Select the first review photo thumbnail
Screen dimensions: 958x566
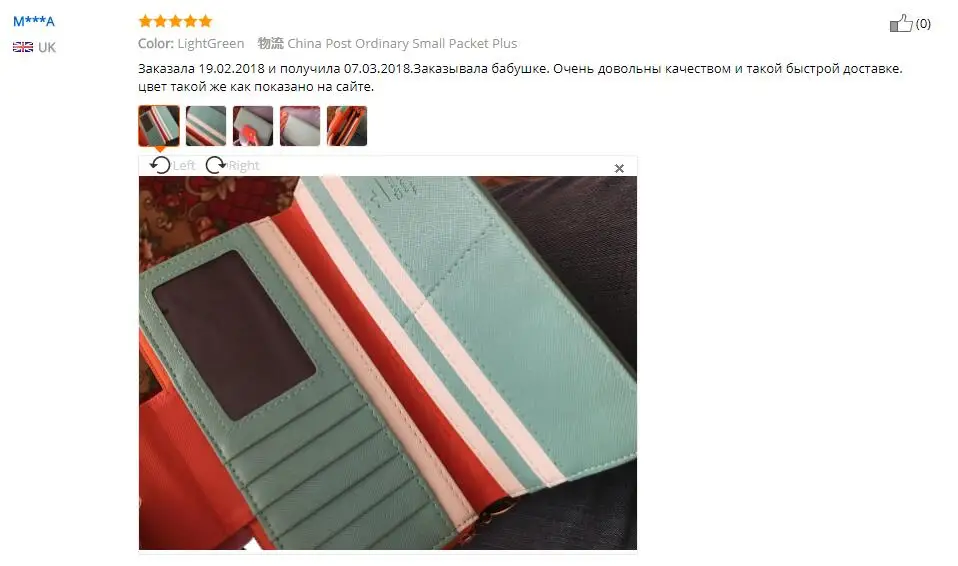tap(159, 126)
